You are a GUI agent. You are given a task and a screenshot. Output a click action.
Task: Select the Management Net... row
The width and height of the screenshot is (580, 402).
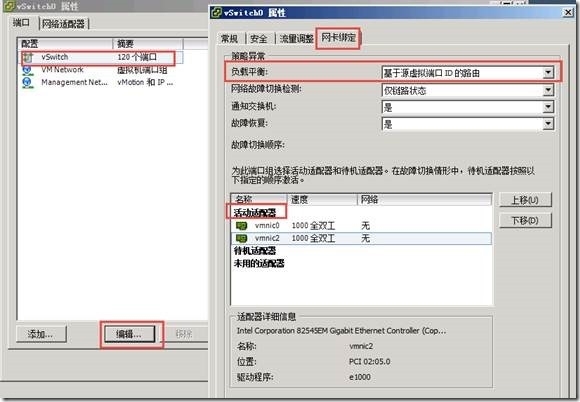click(x=102, y=82)
